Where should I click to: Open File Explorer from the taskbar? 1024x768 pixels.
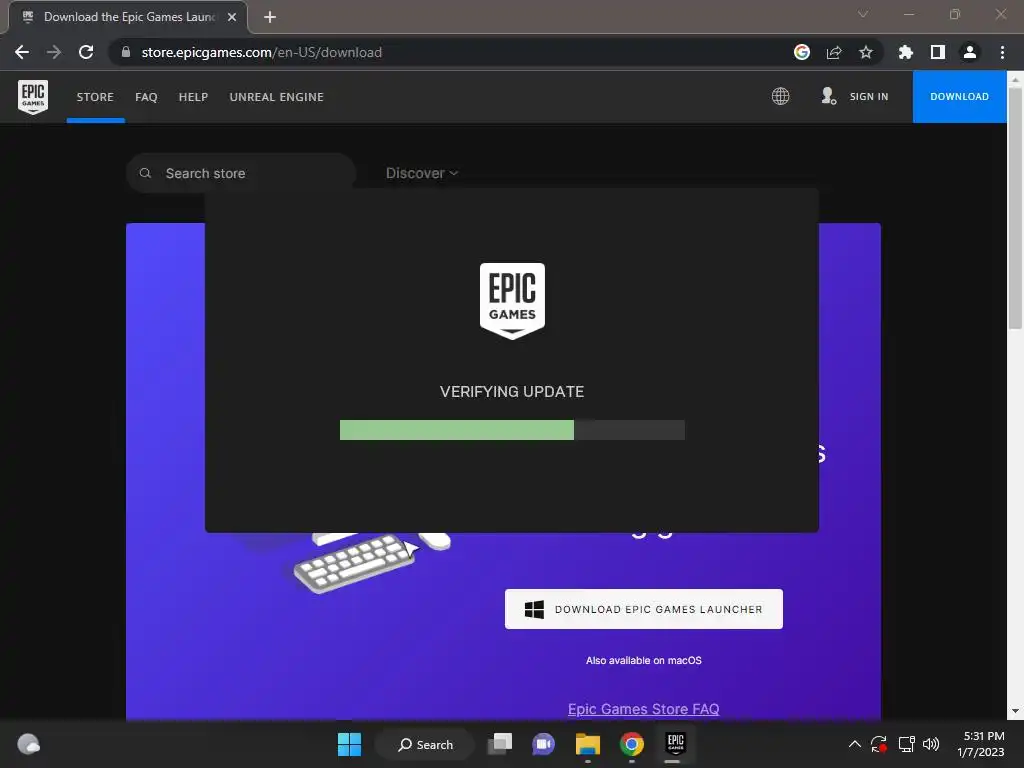coord(588,744)
